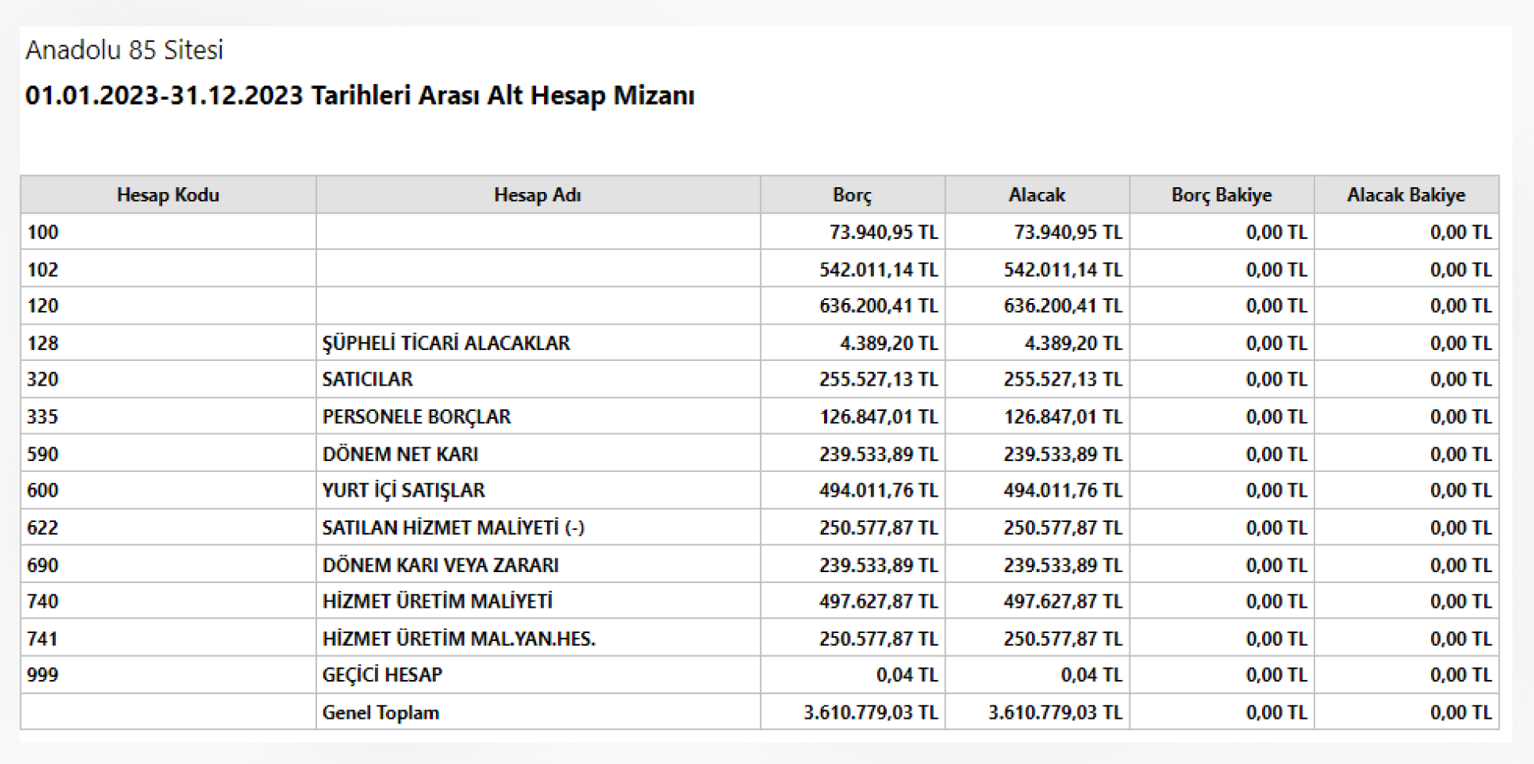Click Borç value 497.627,87 TL

click(x=878, y=602)
